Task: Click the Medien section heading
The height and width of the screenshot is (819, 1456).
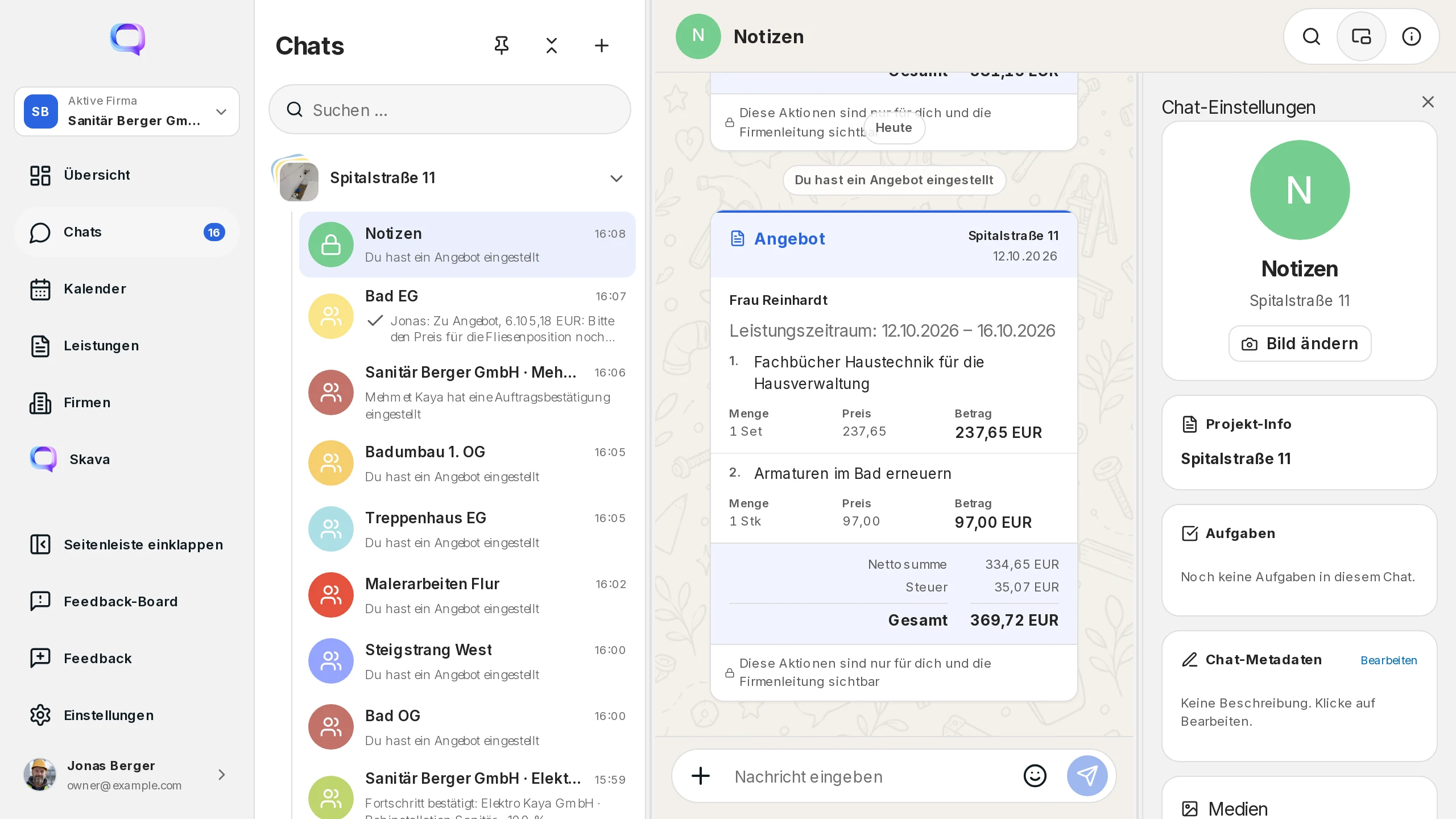Action: pyautogui.click(x=1238, y=808)
